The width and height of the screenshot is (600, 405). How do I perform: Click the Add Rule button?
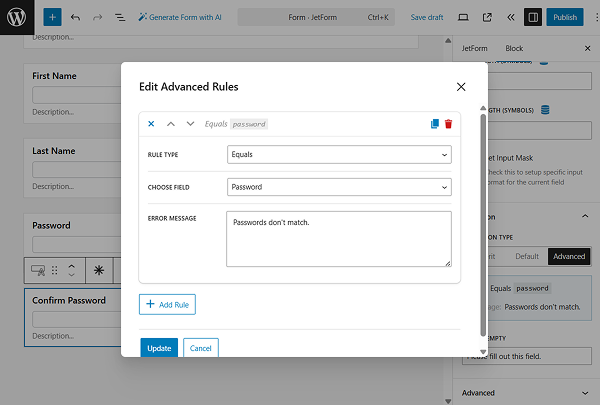pyautogui.click(x=167, y=305)
